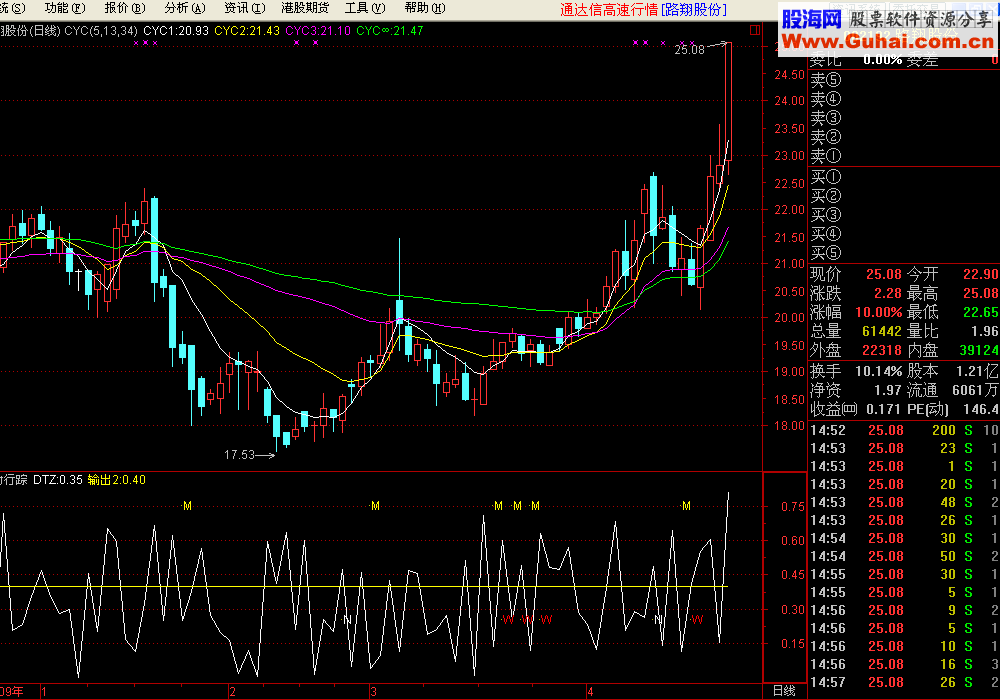The width and height of the screenshot is (1000, 700).
Task: Click the 卖② ask level row
Action: 904,137
